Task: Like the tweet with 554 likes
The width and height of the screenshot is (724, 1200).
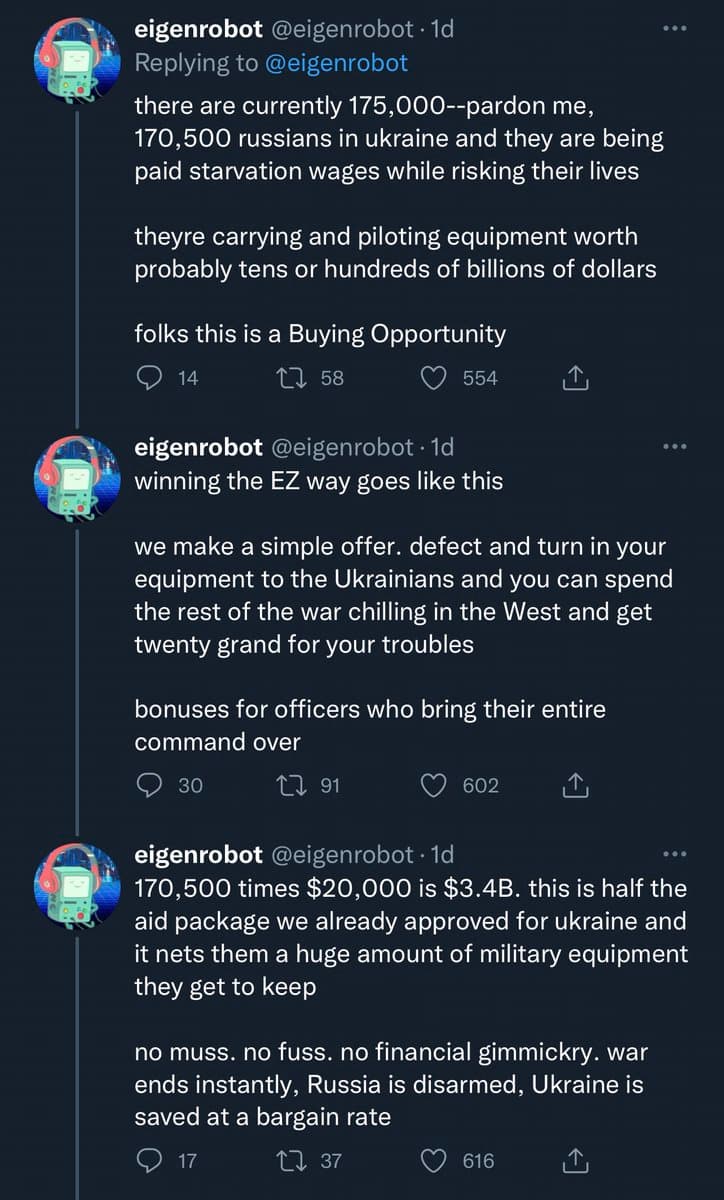Action: [x=433, y=378]
